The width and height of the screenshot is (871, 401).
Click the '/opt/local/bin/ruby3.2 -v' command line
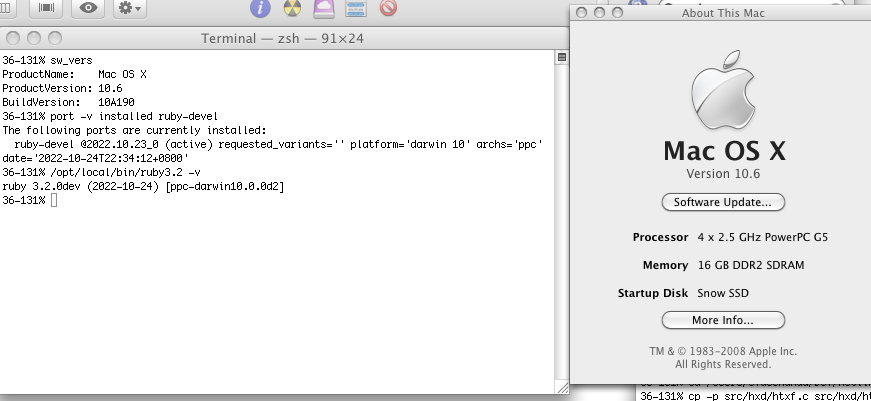coord(125,172)
